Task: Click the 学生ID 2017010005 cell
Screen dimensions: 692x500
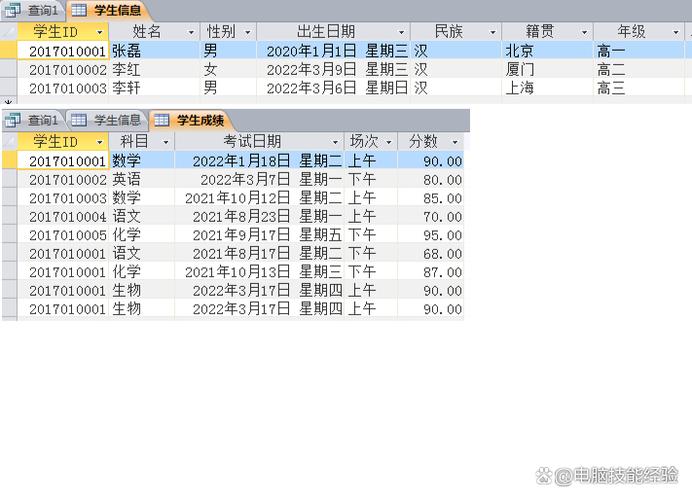Action: 63,235
